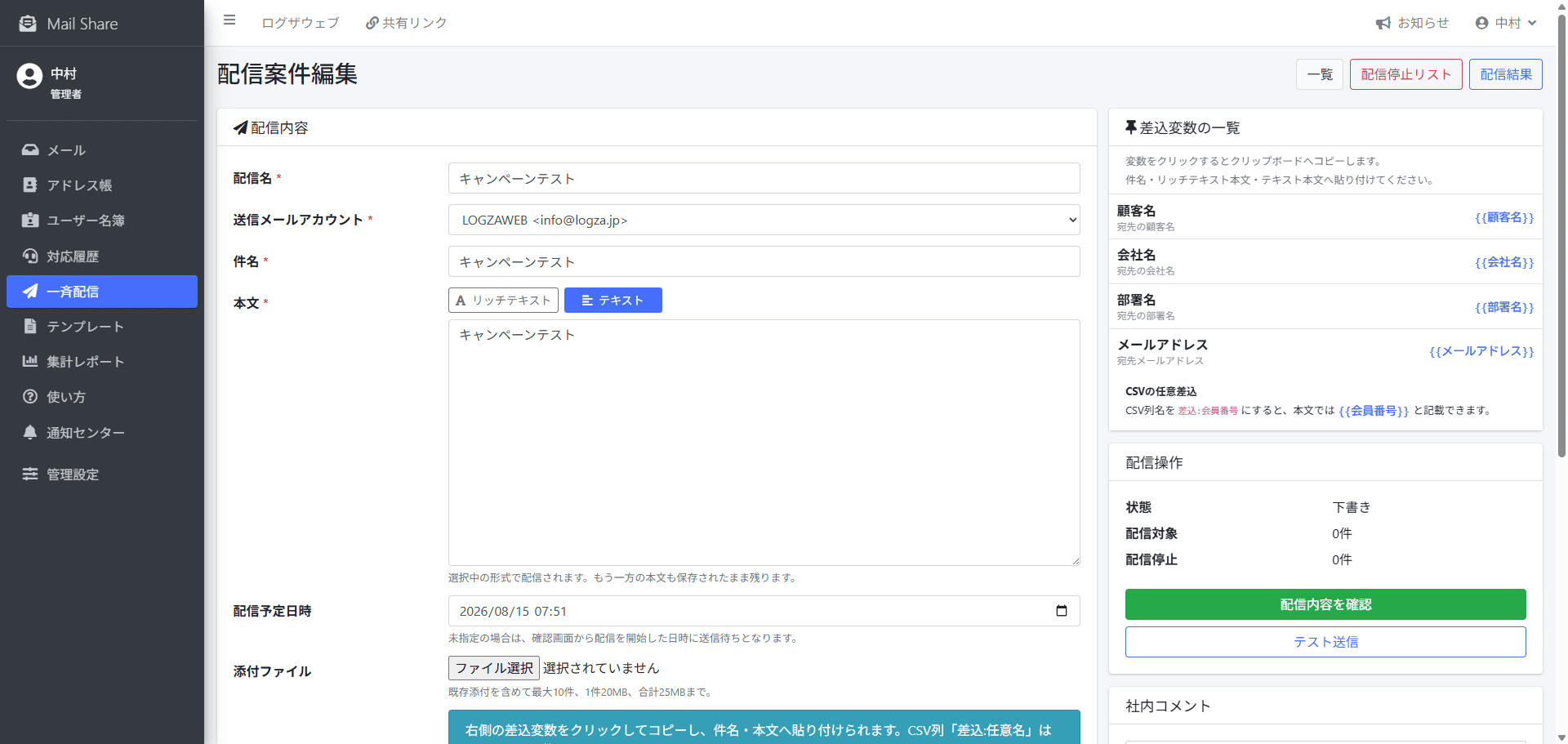The width and height of the screenshot is (1568, 744).
Task: Copy the {{メールアドレス}} merge variable
Action: (x=1481, y=351)
